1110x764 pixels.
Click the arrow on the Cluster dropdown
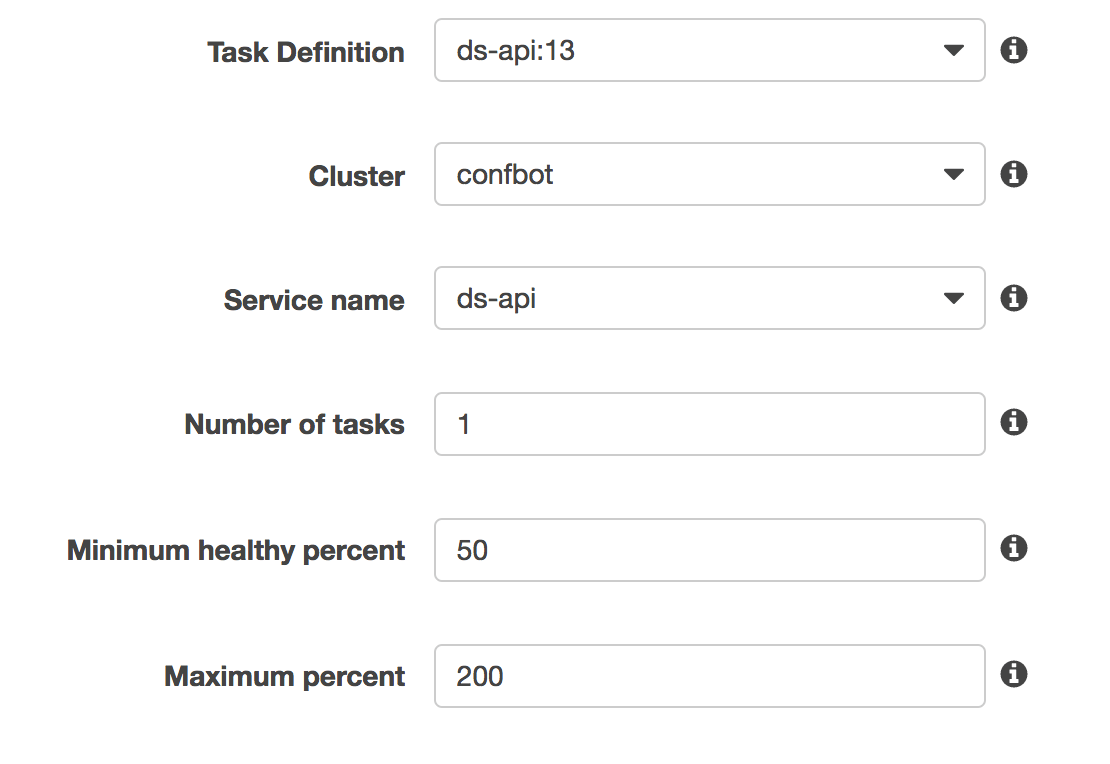[953, 175]
